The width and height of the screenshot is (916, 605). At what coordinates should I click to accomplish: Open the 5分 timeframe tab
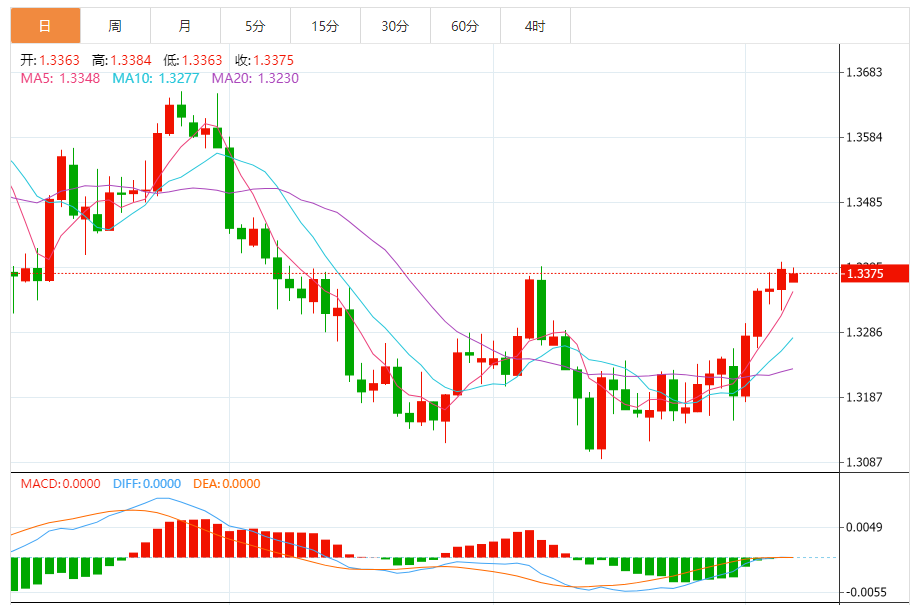click(255, 26)
